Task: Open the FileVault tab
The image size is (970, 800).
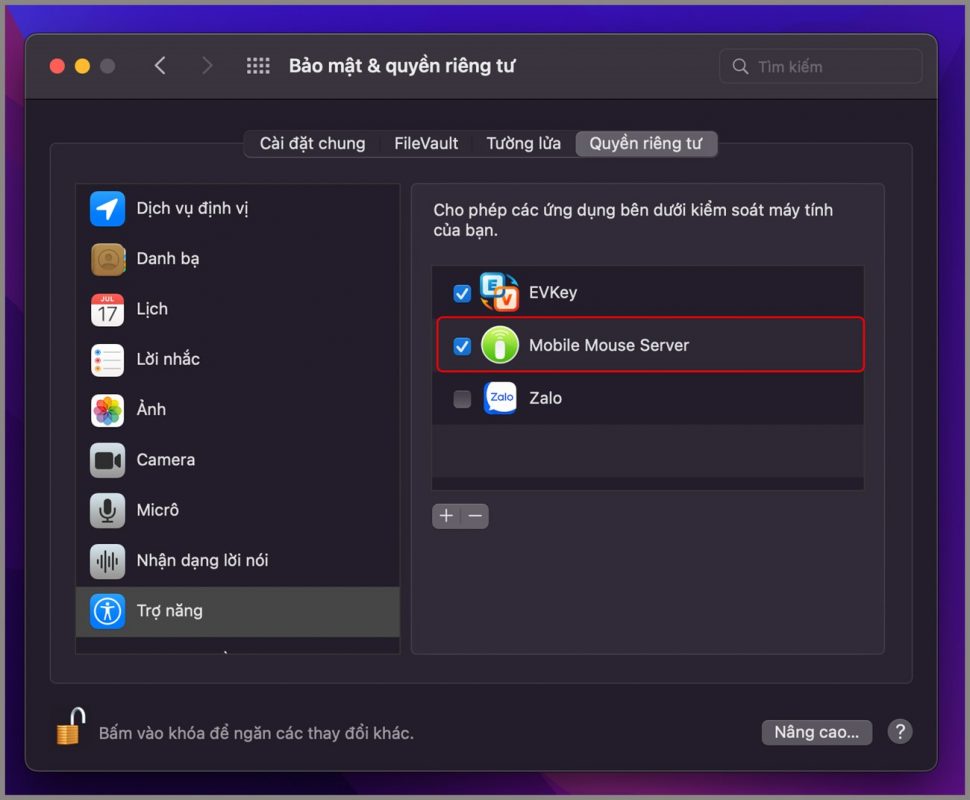Action: coord(426,144)
